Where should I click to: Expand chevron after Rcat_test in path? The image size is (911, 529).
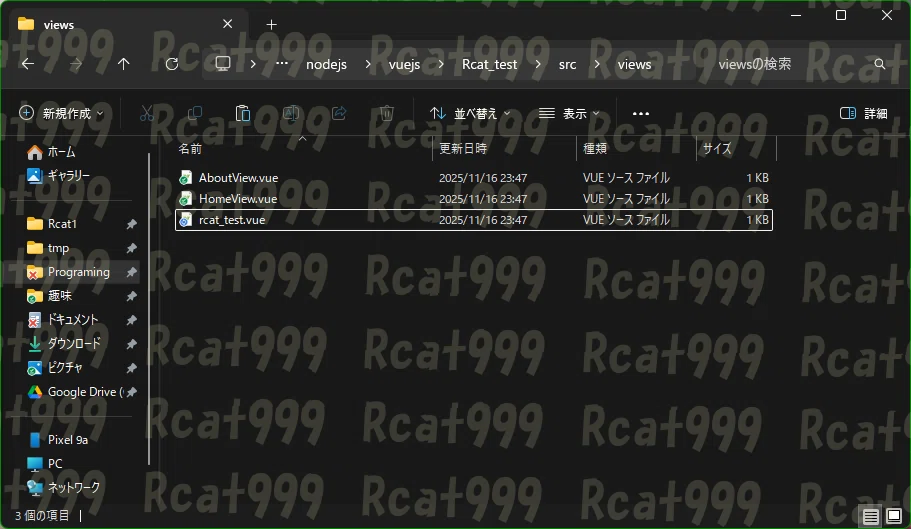click(537, 64)
